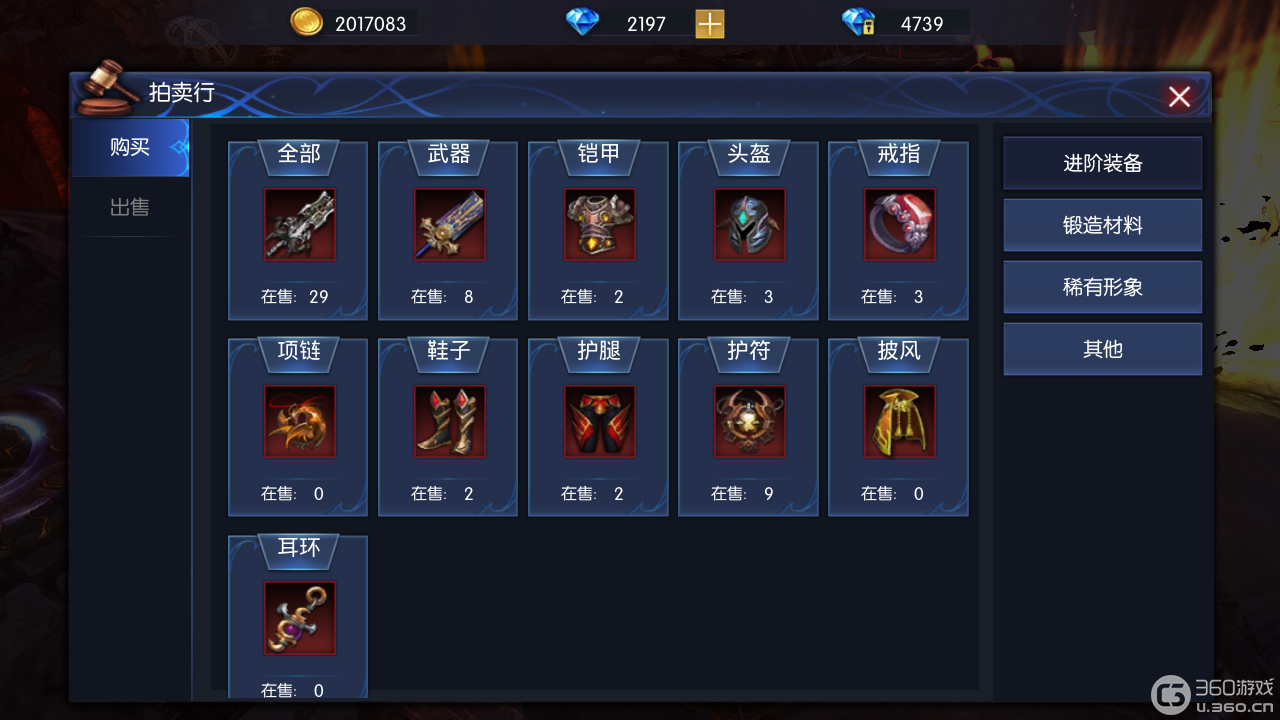Open the 锻造材料 forging materials list
The image size is (1280, 720).
[1103, 225]
